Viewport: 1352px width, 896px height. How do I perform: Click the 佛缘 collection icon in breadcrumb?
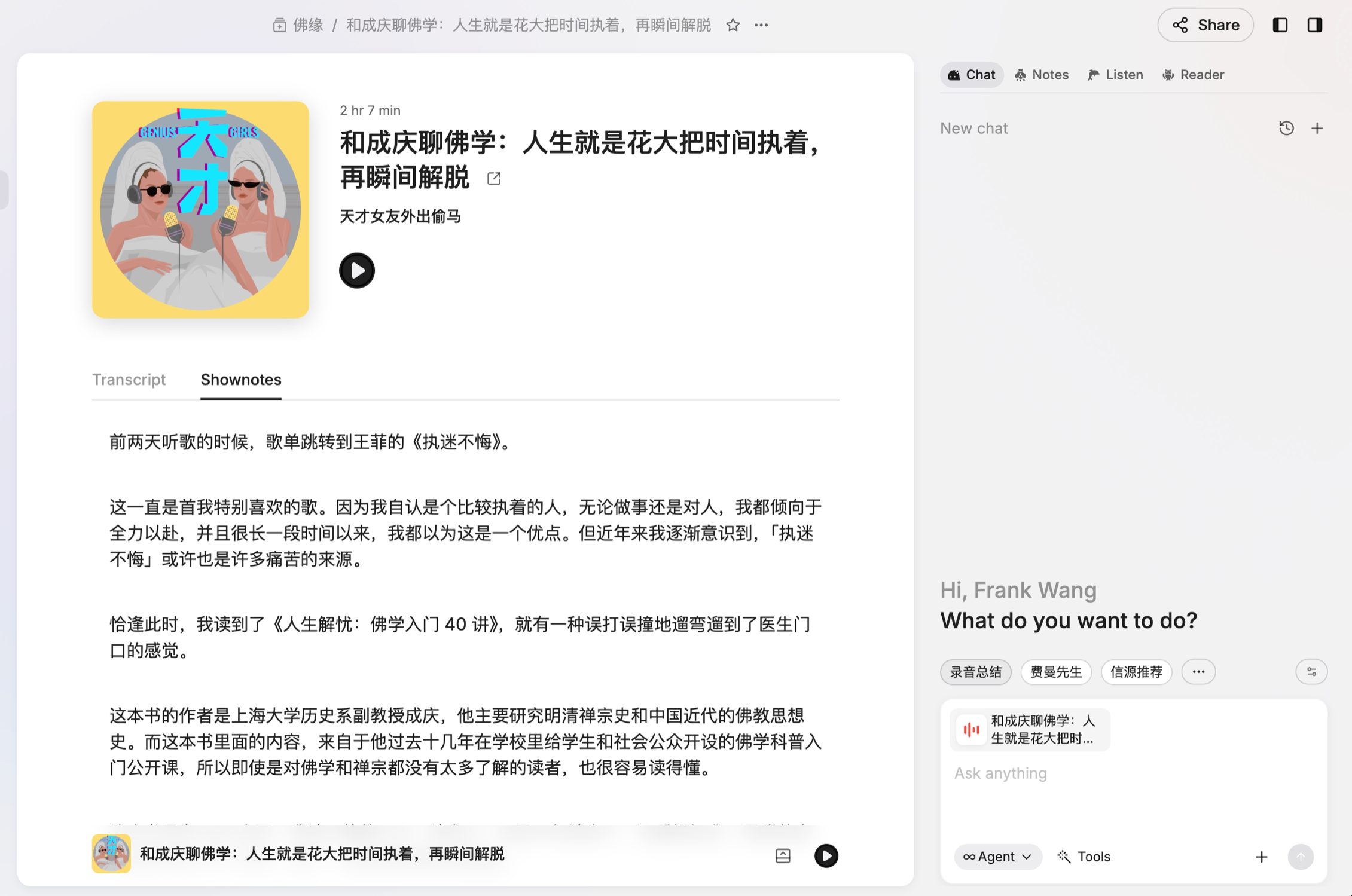click(x=279, y=25)
